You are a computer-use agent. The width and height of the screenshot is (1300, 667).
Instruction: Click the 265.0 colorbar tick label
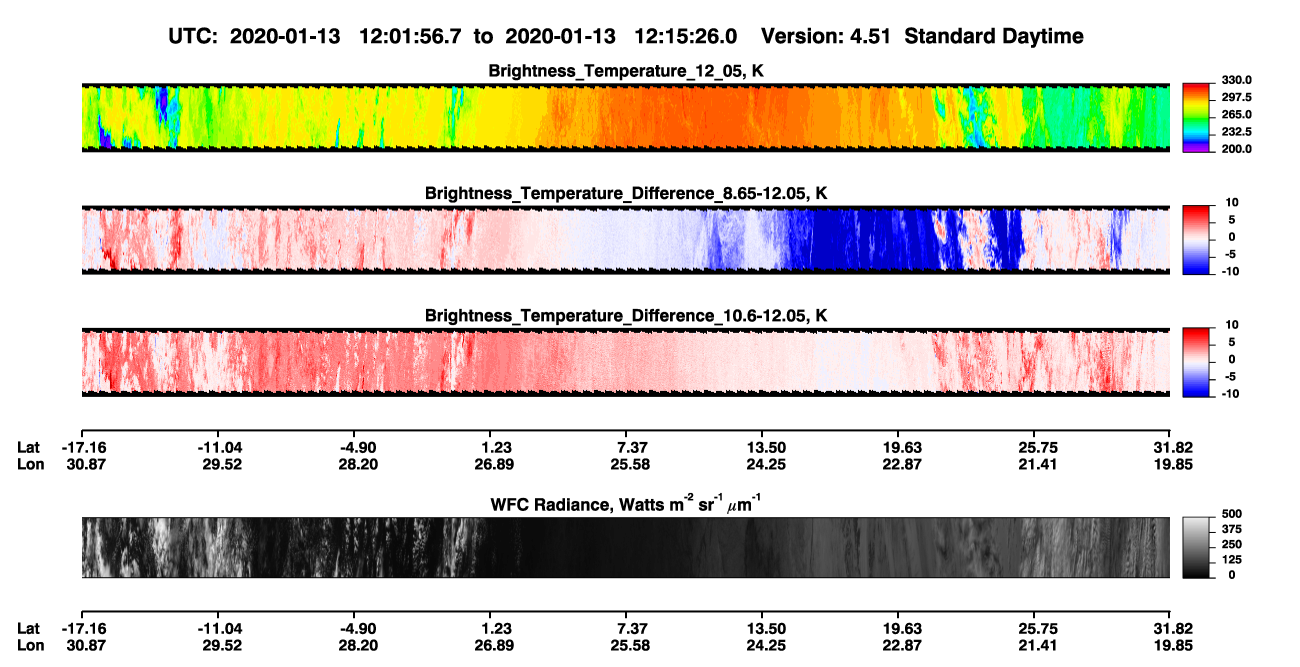pos(1236,115)
